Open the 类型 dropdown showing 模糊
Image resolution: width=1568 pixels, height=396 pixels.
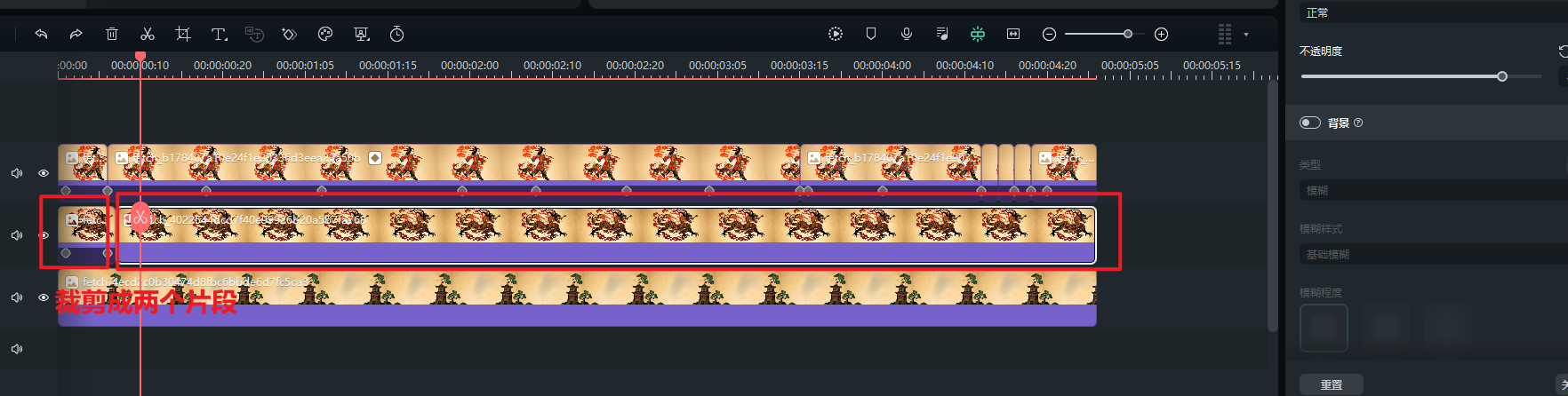1434,190
